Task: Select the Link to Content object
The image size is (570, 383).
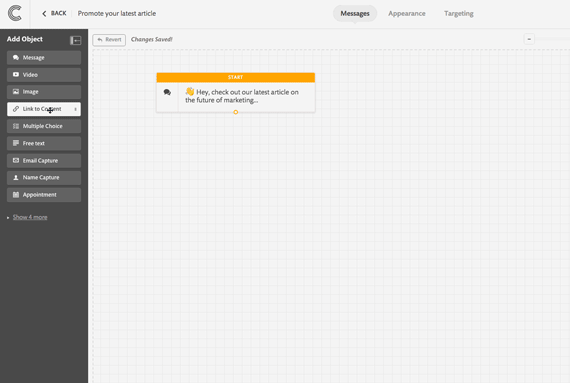Action: [44, 109]
